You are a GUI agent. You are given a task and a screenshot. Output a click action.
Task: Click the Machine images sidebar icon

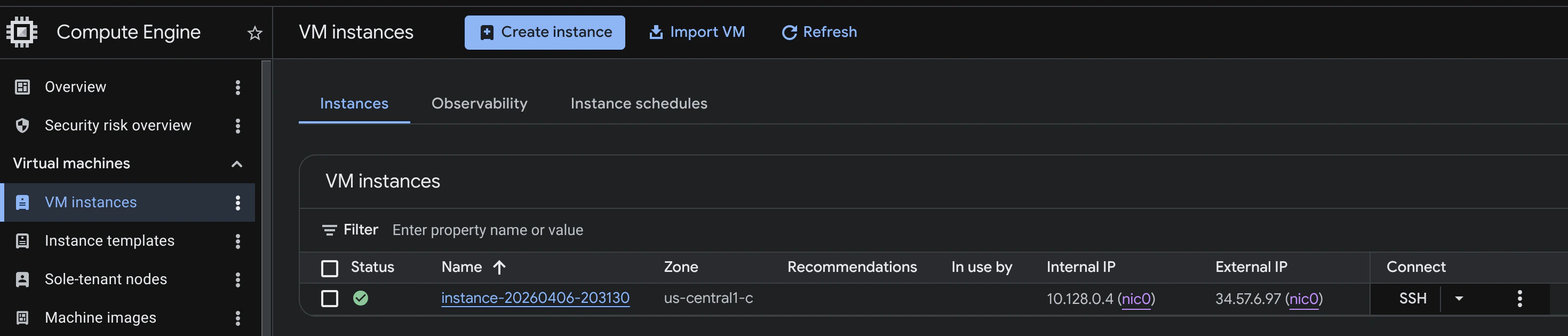[23, 317]
